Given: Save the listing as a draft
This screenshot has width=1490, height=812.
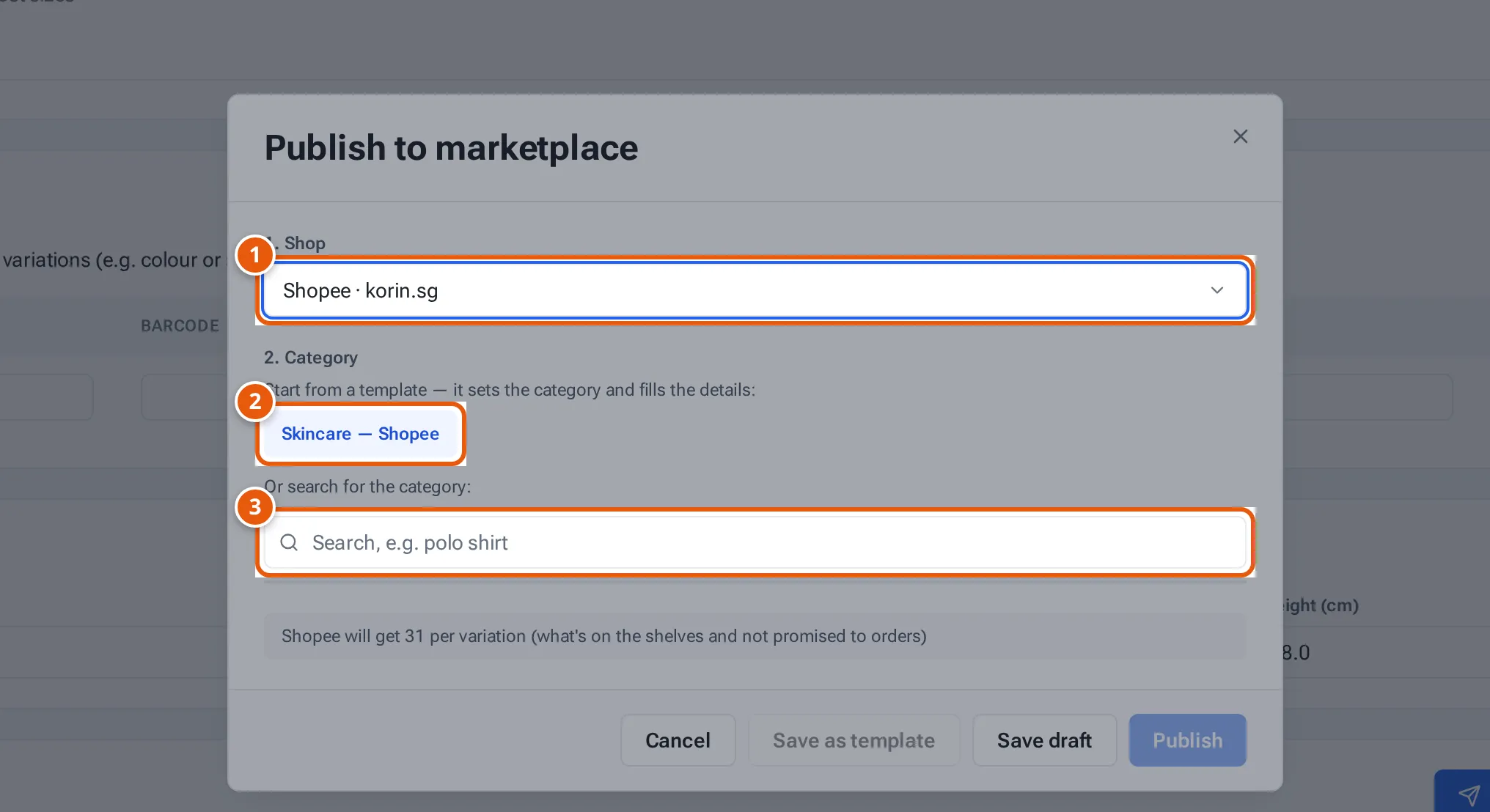Looking at the screenshot, I should (1044, 740).
